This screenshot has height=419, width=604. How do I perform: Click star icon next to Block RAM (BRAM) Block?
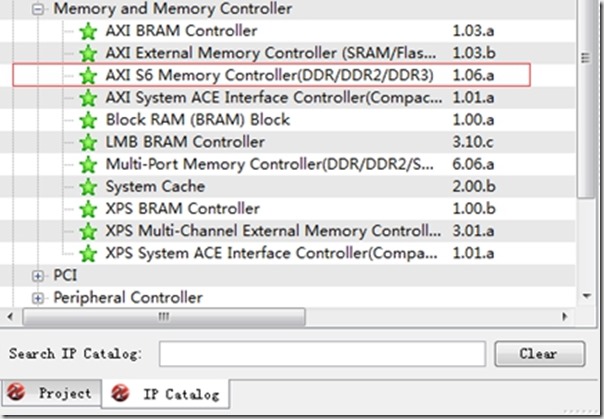[88, 120]
